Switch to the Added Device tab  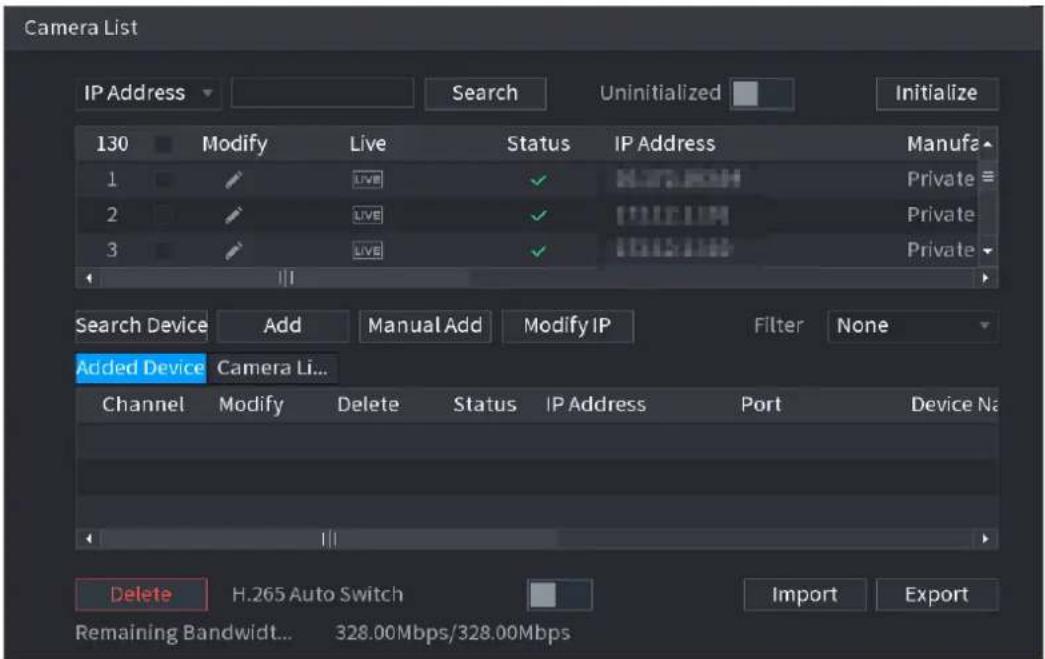141,368
